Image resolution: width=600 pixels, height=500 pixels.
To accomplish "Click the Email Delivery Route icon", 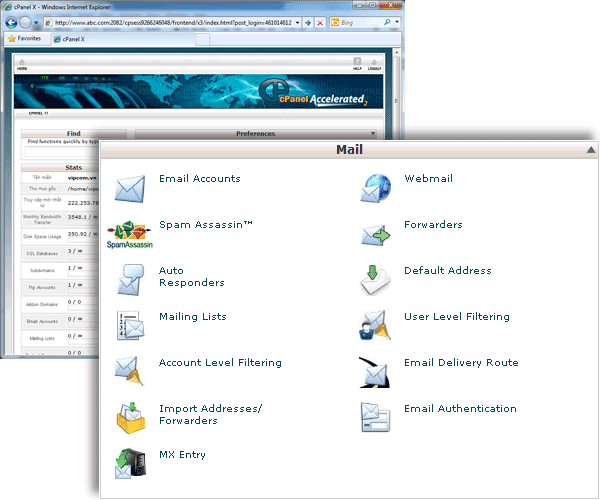I will pos(376,372).
